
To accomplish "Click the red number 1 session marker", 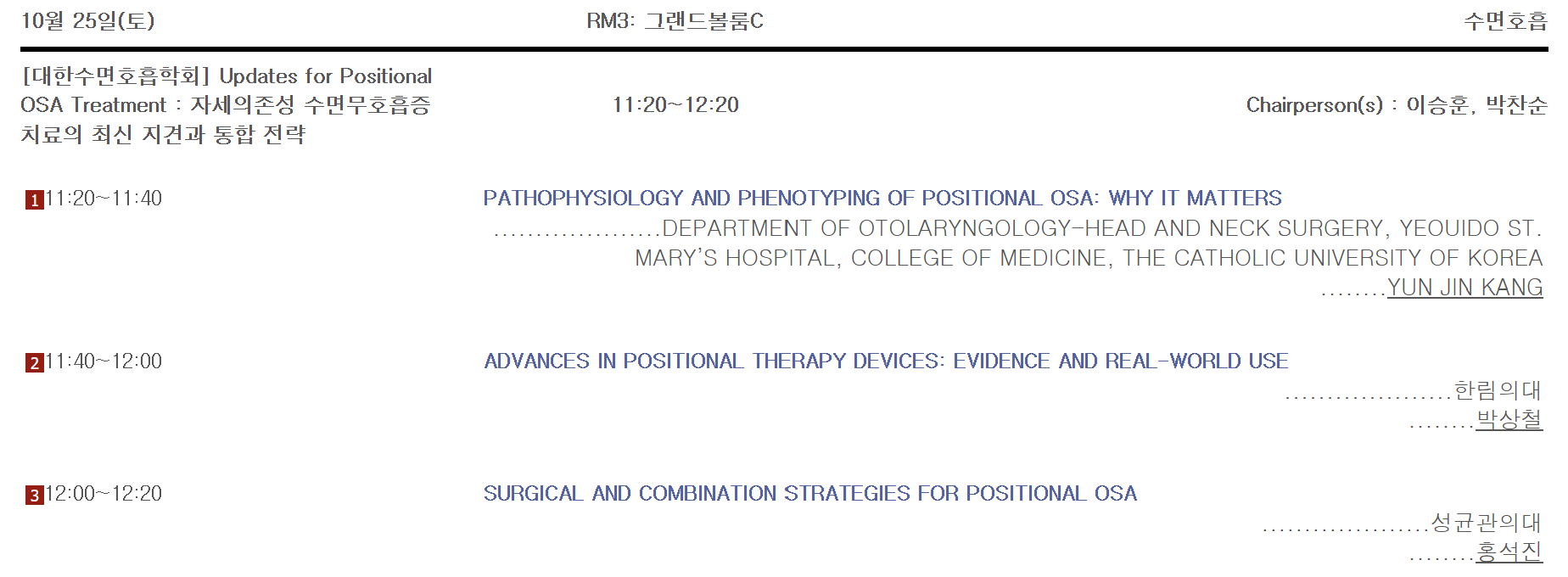I will (x=34, y=200).
